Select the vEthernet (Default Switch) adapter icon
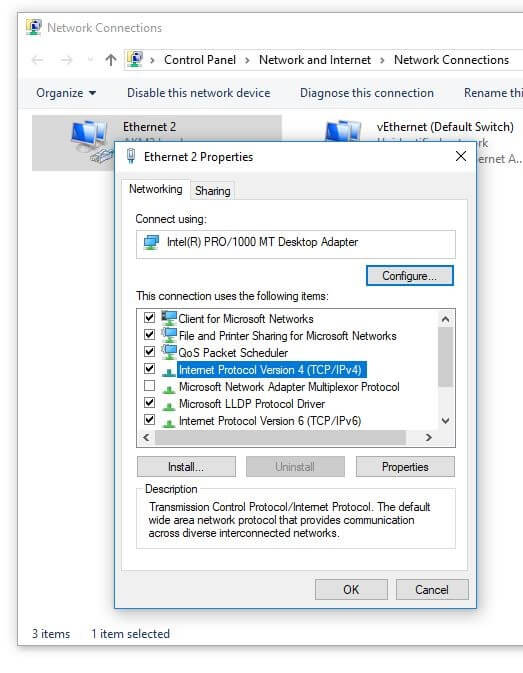523x673 pixels. (x=343, y=131)
